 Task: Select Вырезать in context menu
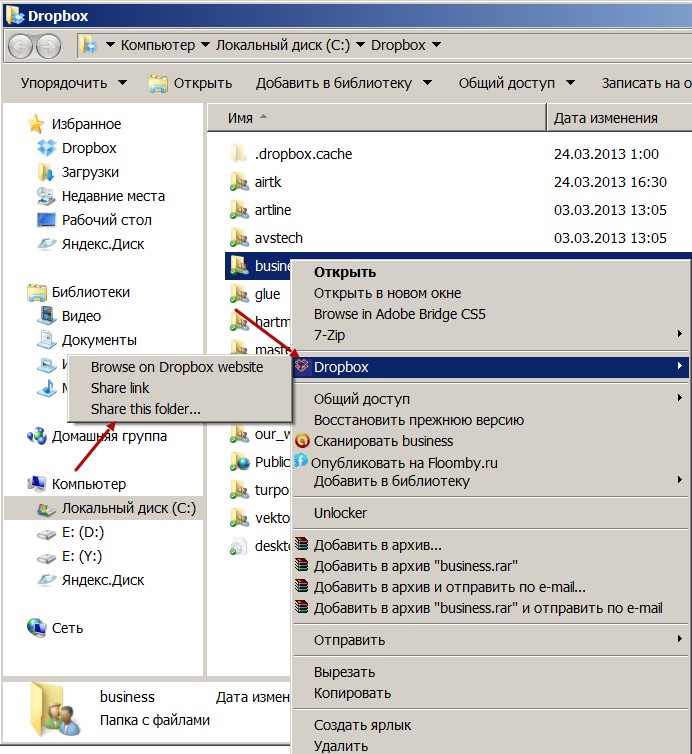[344, 672]
